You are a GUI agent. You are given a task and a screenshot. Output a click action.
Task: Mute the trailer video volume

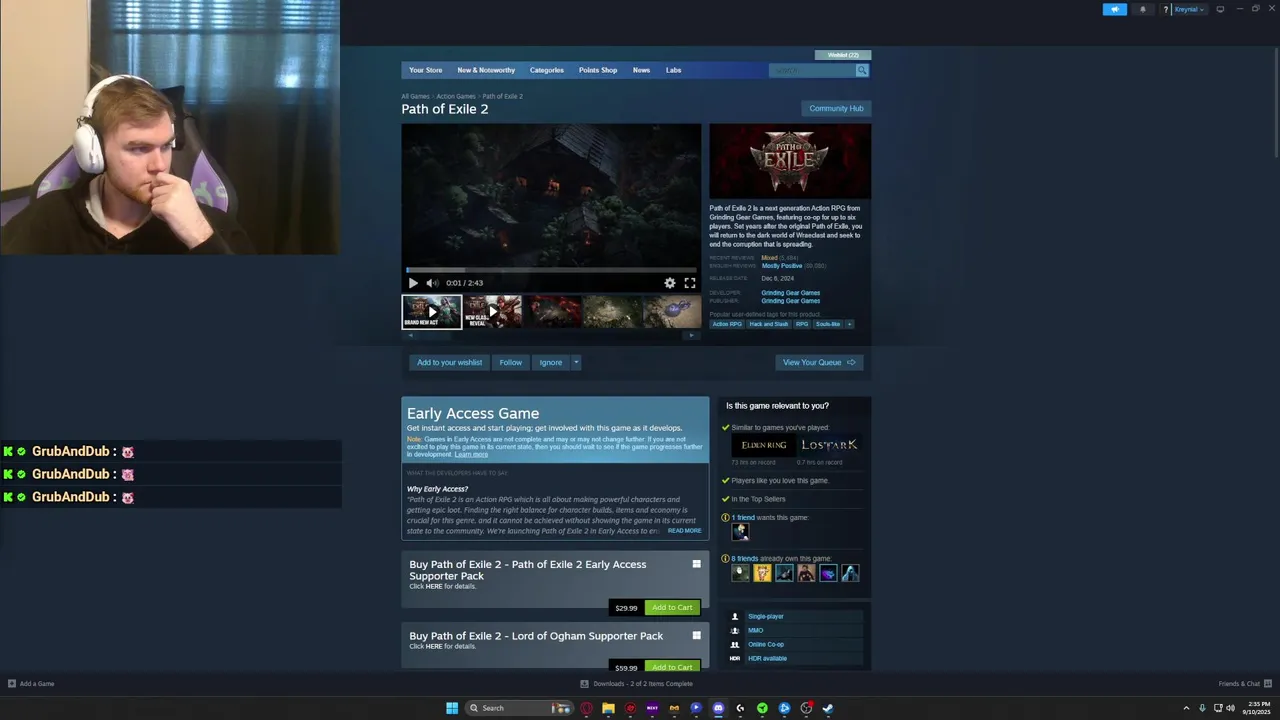tap(432, 283)
